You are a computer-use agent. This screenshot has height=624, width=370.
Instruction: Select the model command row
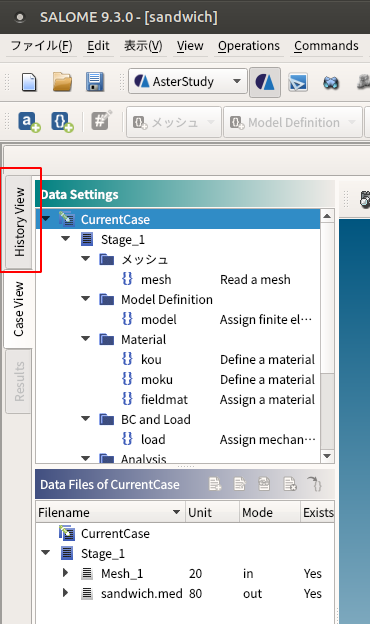178,319
